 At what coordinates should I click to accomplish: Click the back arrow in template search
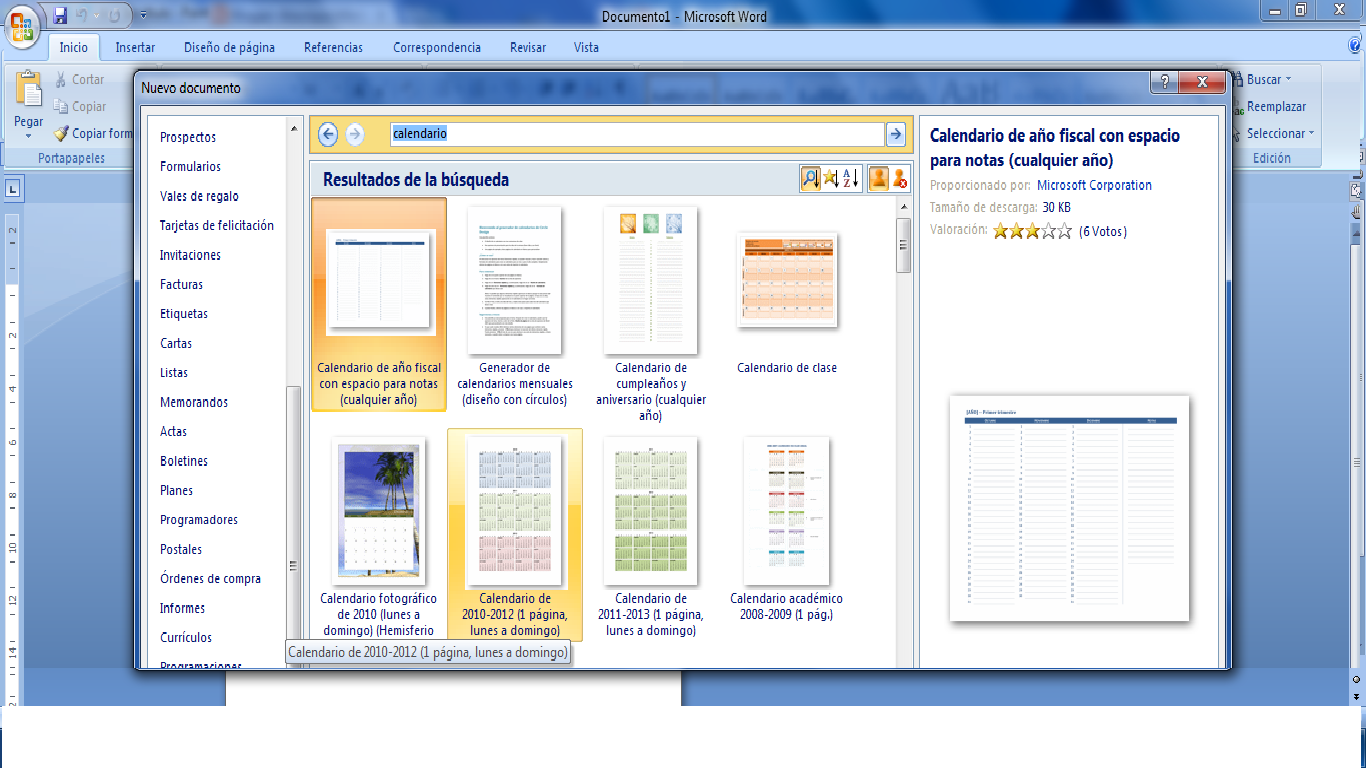(327, 134)
